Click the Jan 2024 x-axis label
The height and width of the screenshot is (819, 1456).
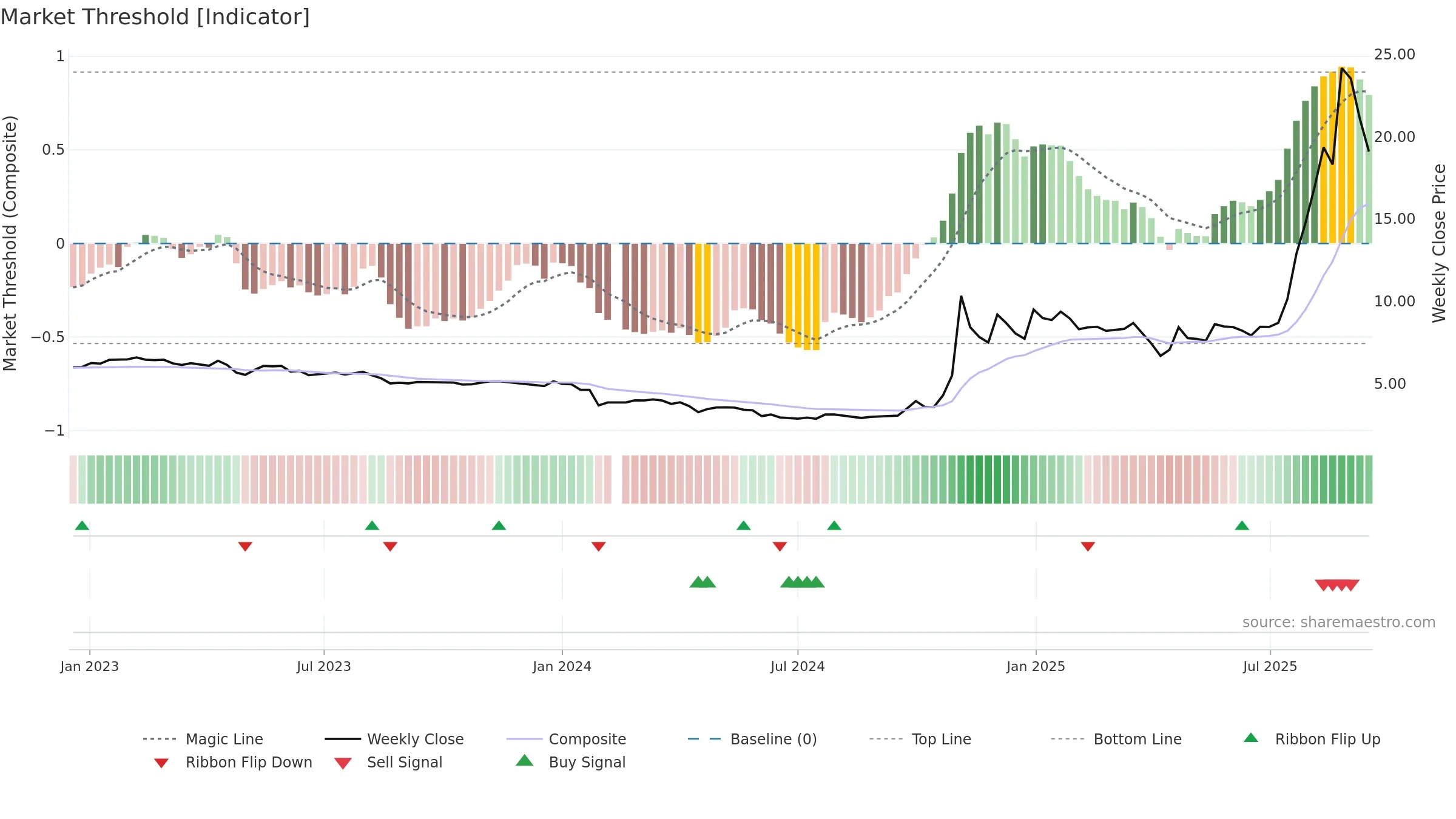pos(562,667)
